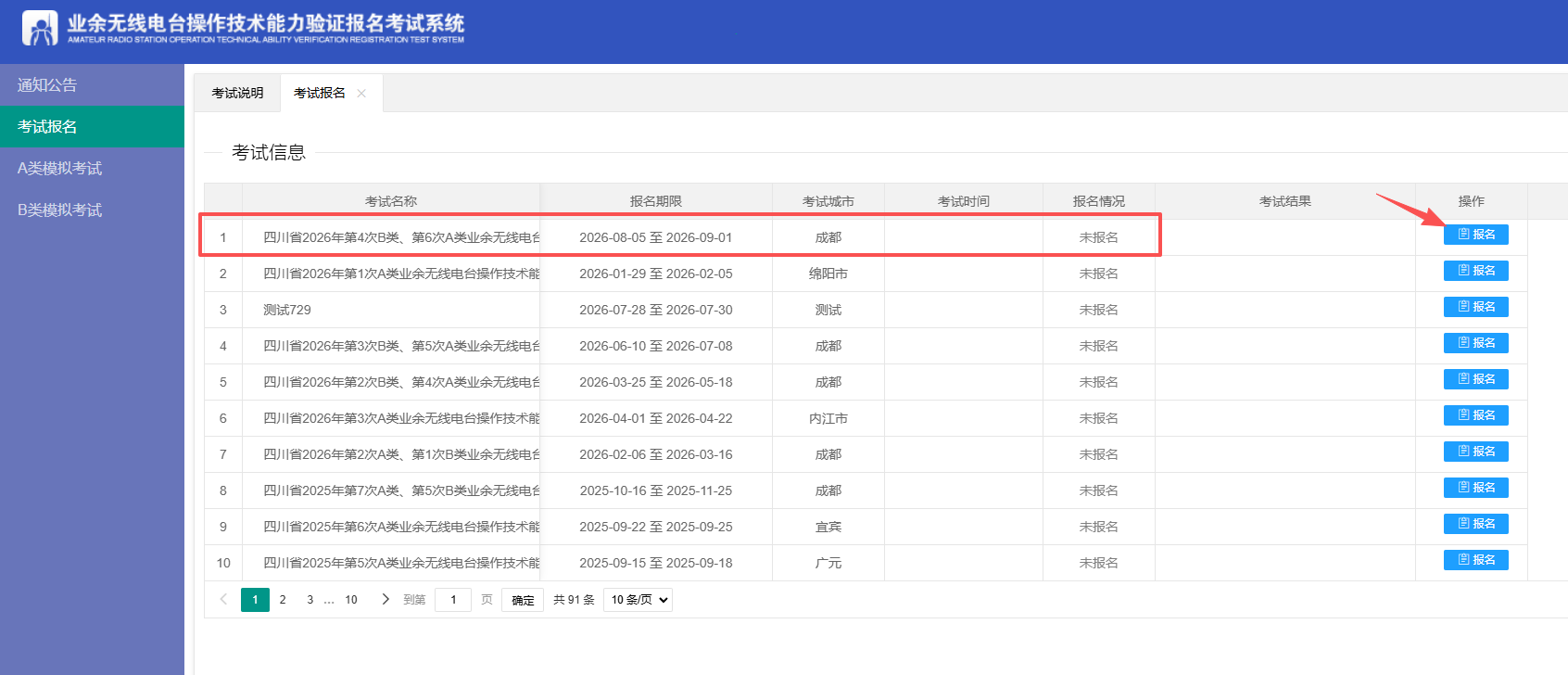This screenshot has width=1568, height=675.
Task: Click city cell 广元
Action: pyautogui.click(x=828, y=563)
